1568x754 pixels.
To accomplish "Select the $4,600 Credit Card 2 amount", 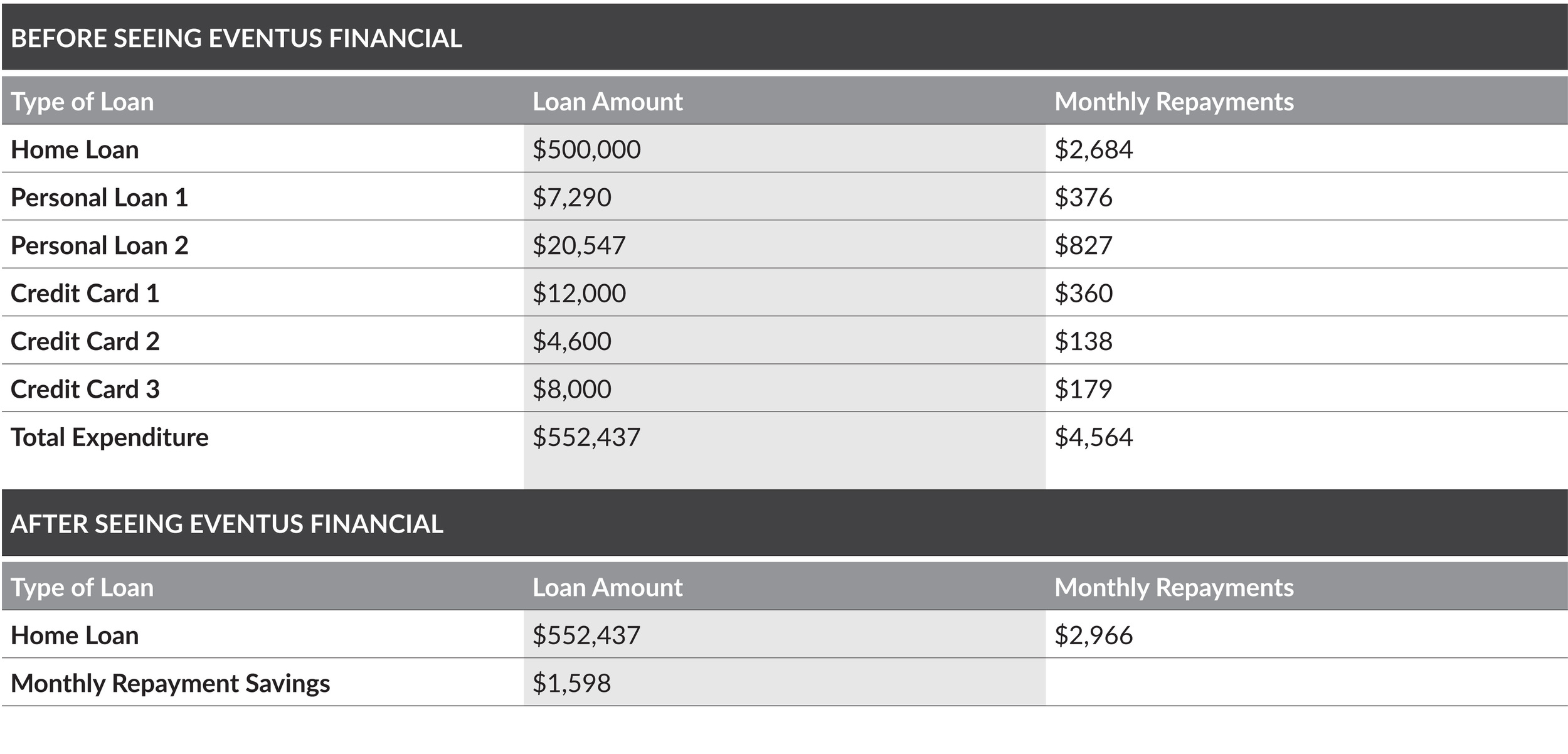I will coord(571,342).
